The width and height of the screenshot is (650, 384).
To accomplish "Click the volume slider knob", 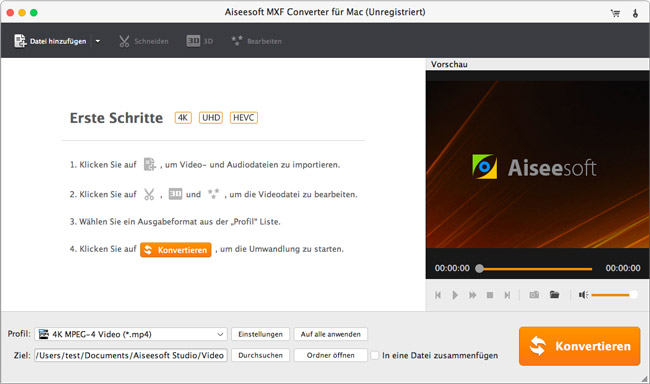I will pos(633,295).
